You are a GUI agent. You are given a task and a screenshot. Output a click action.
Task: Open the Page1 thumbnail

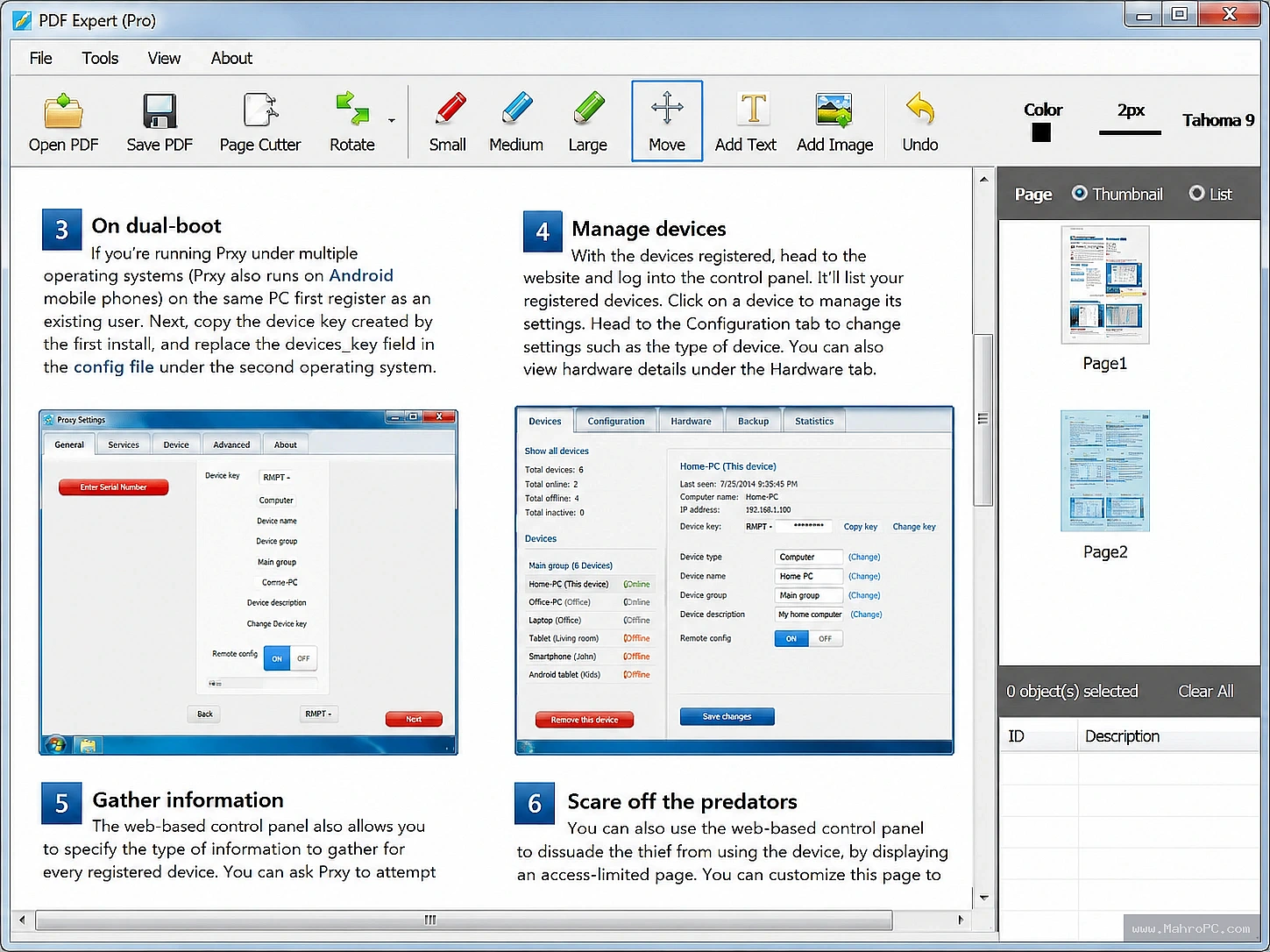pyautogui.click(x=1105, y=285)
